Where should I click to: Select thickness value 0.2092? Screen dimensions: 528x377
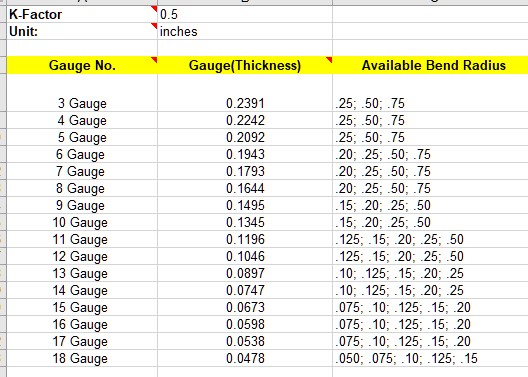[245, 137]
